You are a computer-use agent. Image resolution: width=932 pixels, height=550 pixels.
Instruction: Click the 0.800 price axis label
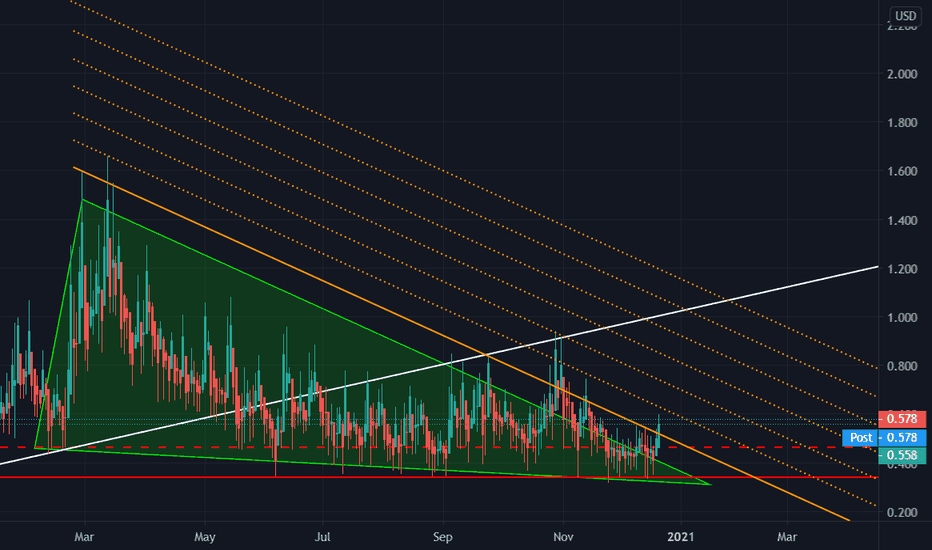tap(902, 367)
